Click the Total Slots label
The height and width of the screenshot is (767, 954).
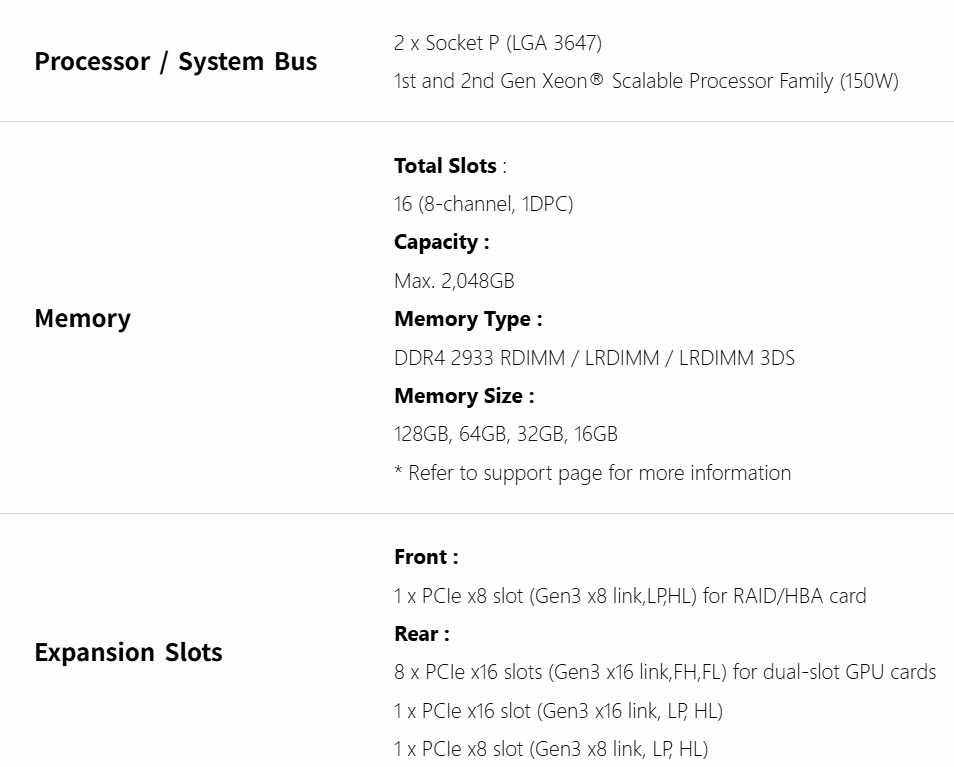pyautogui.click(x=445, y=166)
